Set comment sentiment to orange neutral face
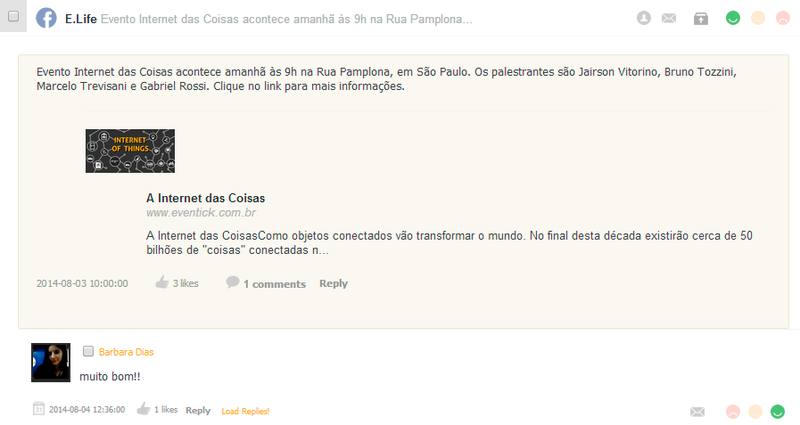This screenshot has height=425, width=800. (756, 411)
